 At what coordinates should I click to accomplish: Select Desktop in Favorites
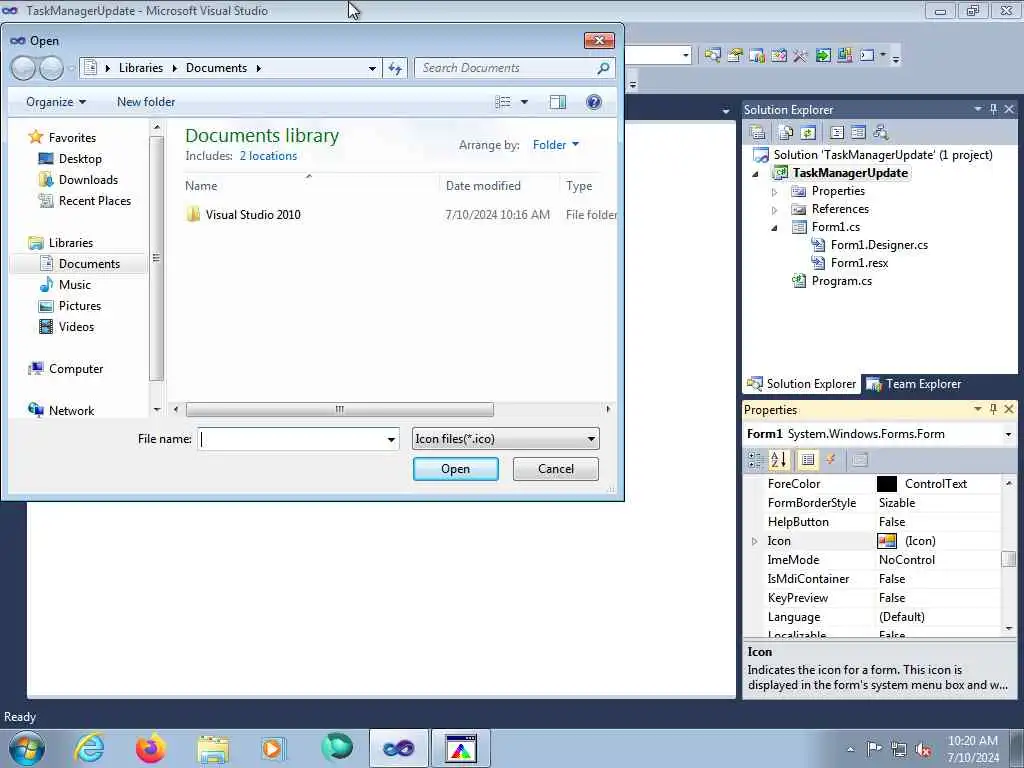(80, 159)
